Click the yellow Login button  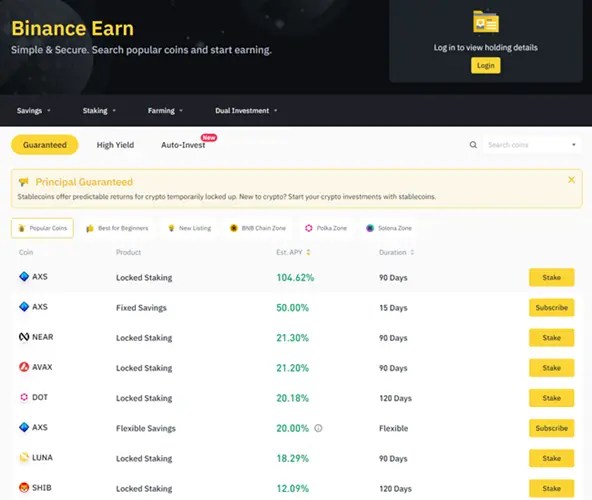[x=486, y=65]
